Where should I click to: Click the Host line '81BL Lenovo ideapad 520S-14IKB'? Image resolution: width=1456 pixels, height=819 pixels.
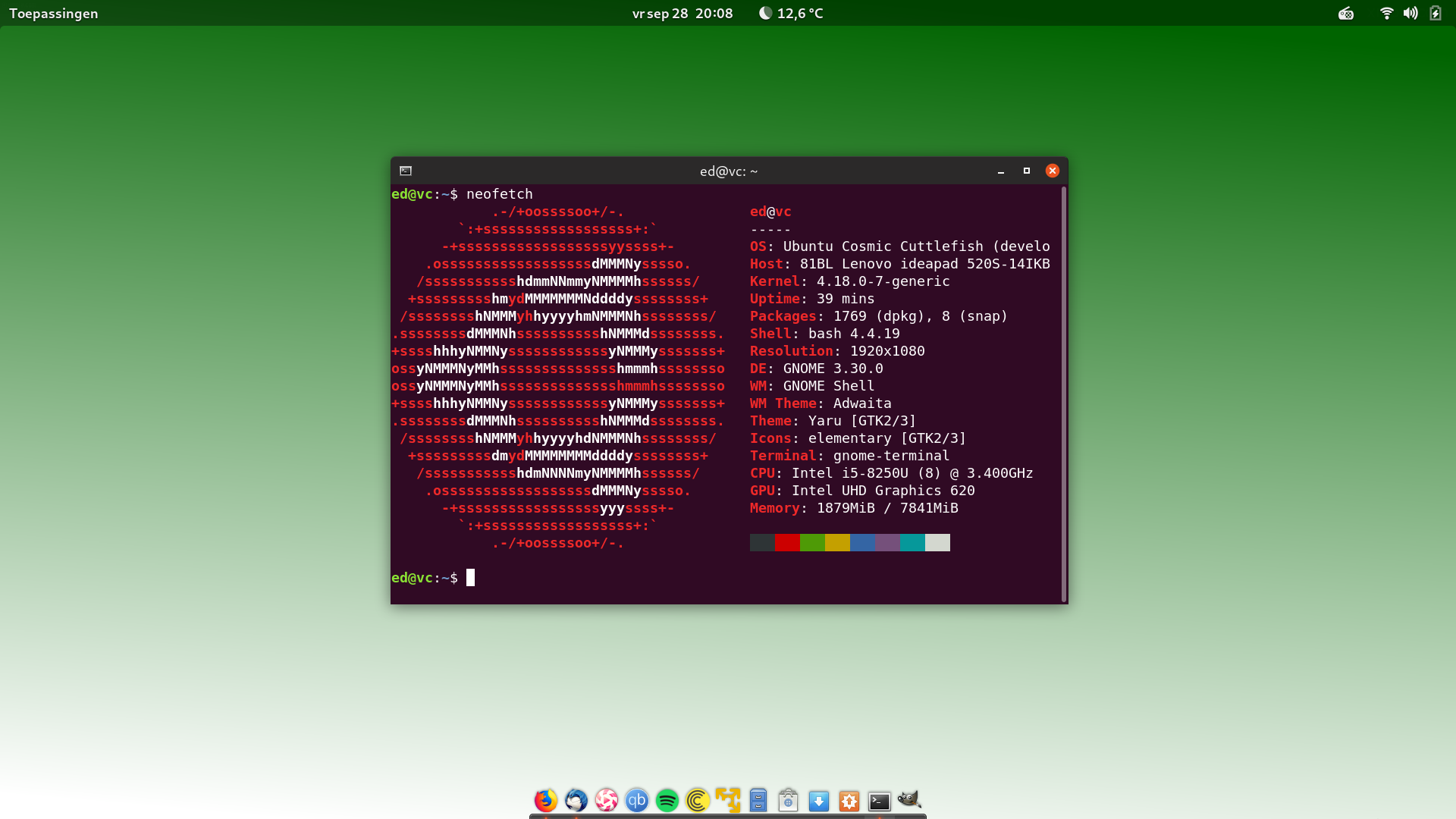pyautogui.click(x=925, y=264)
